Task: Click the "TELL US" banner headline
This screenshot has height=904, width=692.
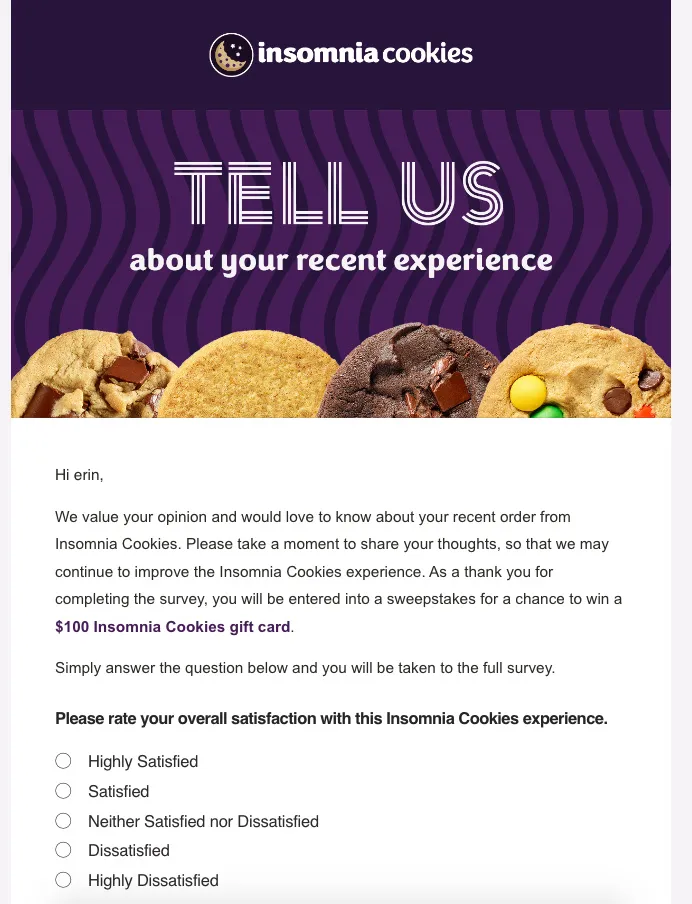Action: [338, 193]
